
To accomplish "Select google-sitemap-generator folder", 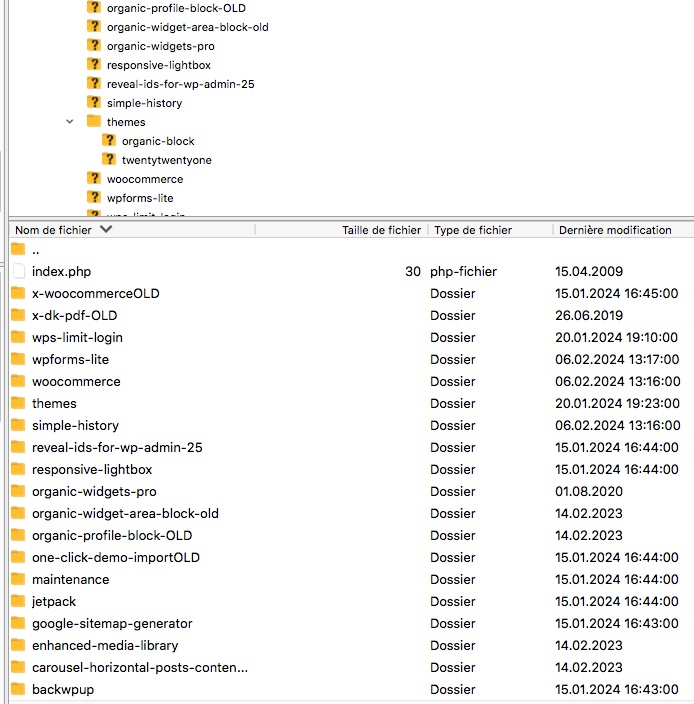I will pos(112,623).
